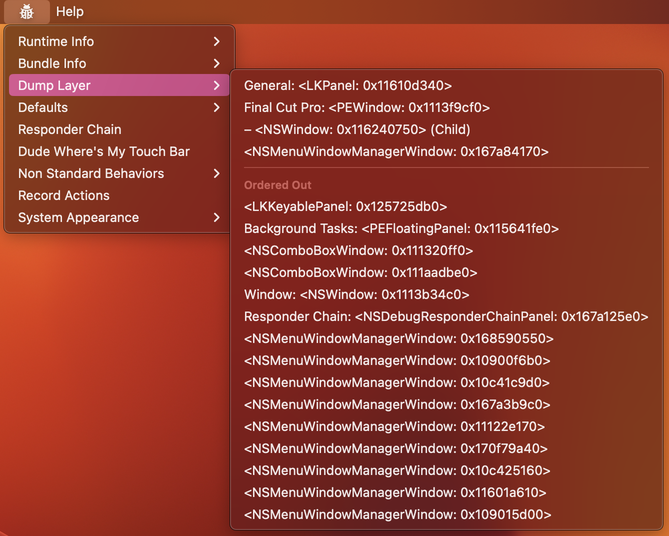Select NSMenuWindowManagerWindow 0x167a84170 entry
This screenshot has width=669, height=536.
(446, 151)
